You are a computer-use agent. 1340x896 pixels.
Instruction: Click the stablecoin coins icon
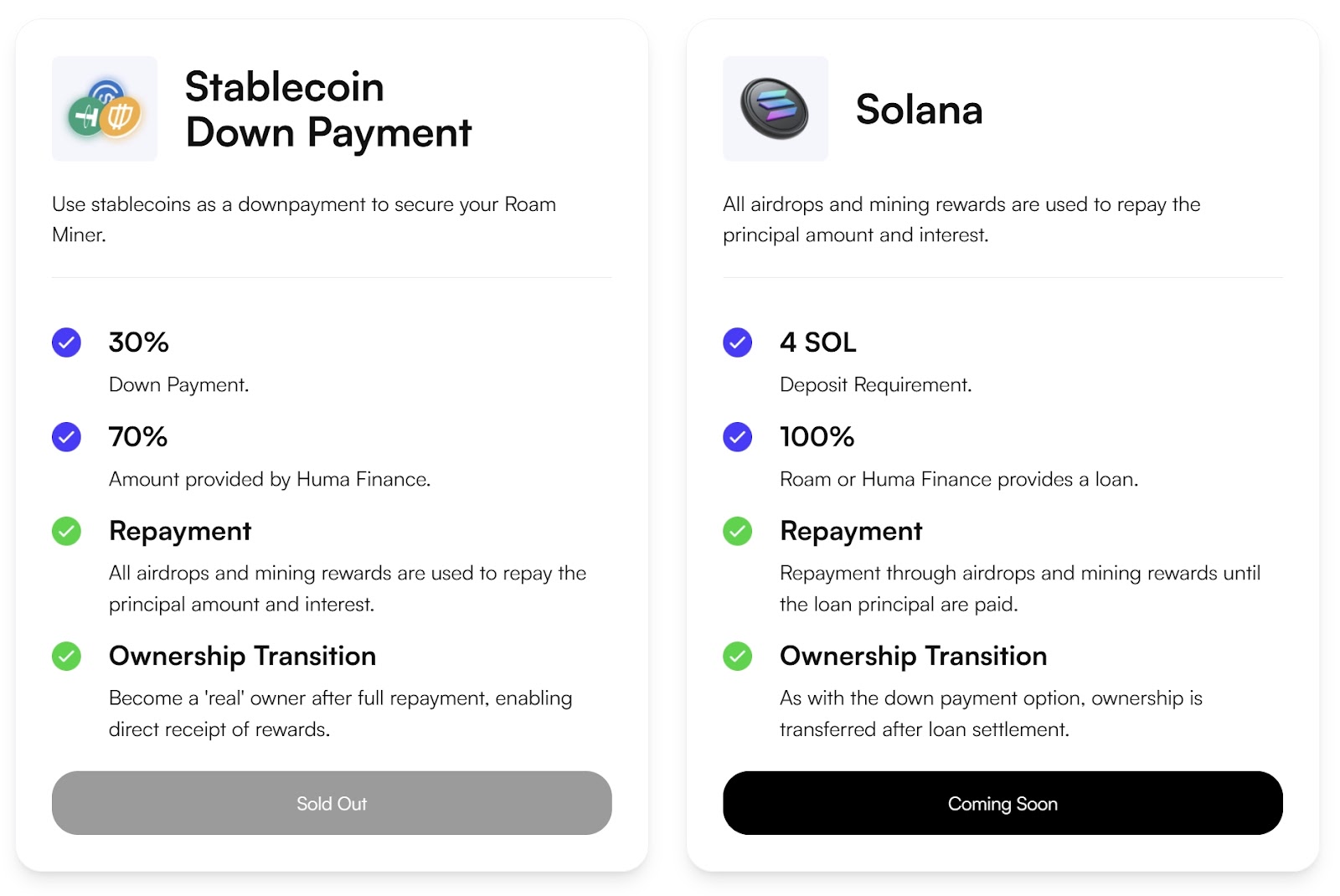(105, 109)
